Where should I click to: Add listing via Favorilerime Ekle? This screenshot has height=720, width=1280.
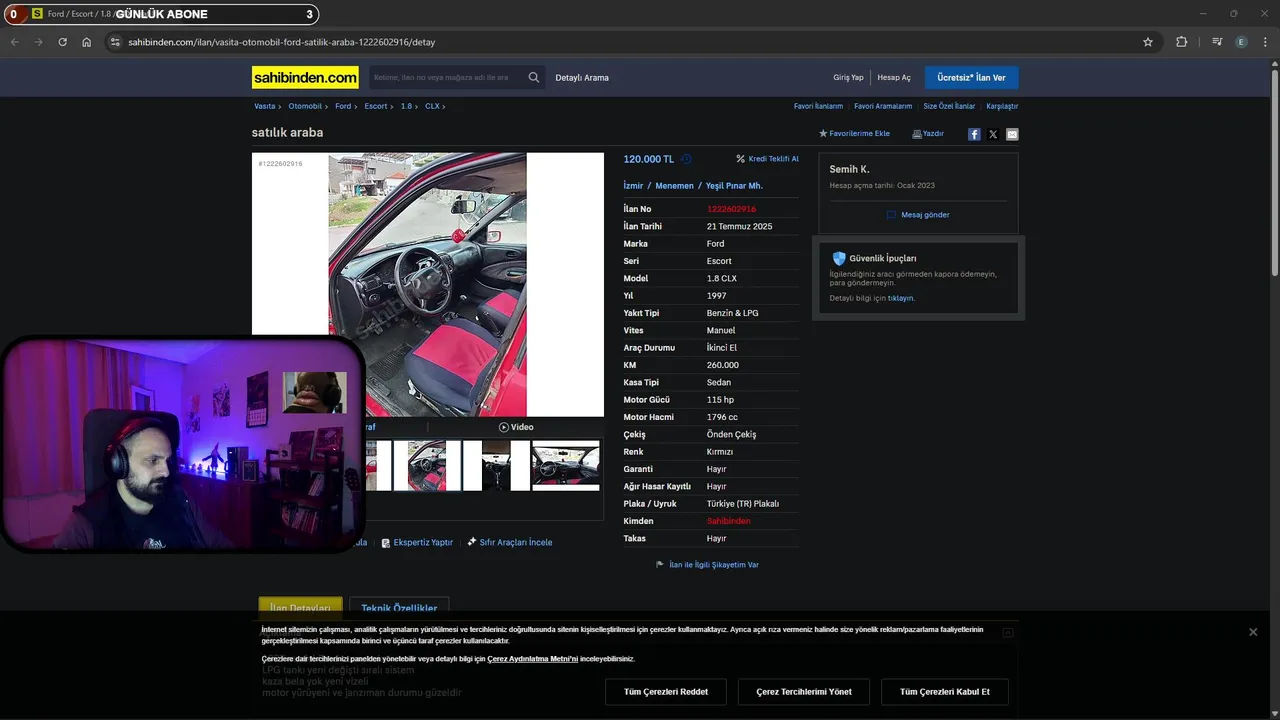coord(854,134)
